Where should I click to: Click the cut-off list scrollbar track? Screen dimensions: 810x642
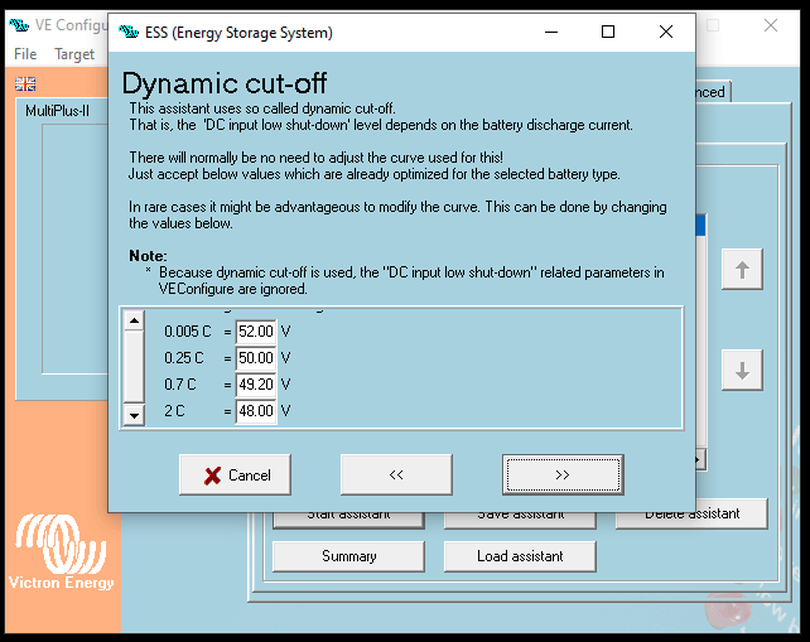click(134, 367)
